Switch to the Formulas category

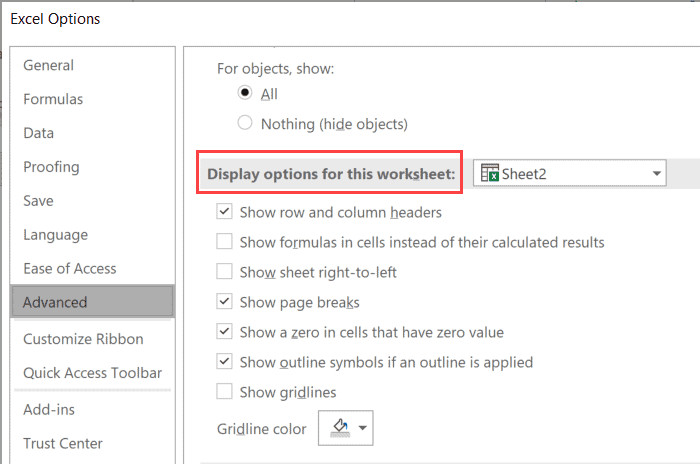click(53, 99)
